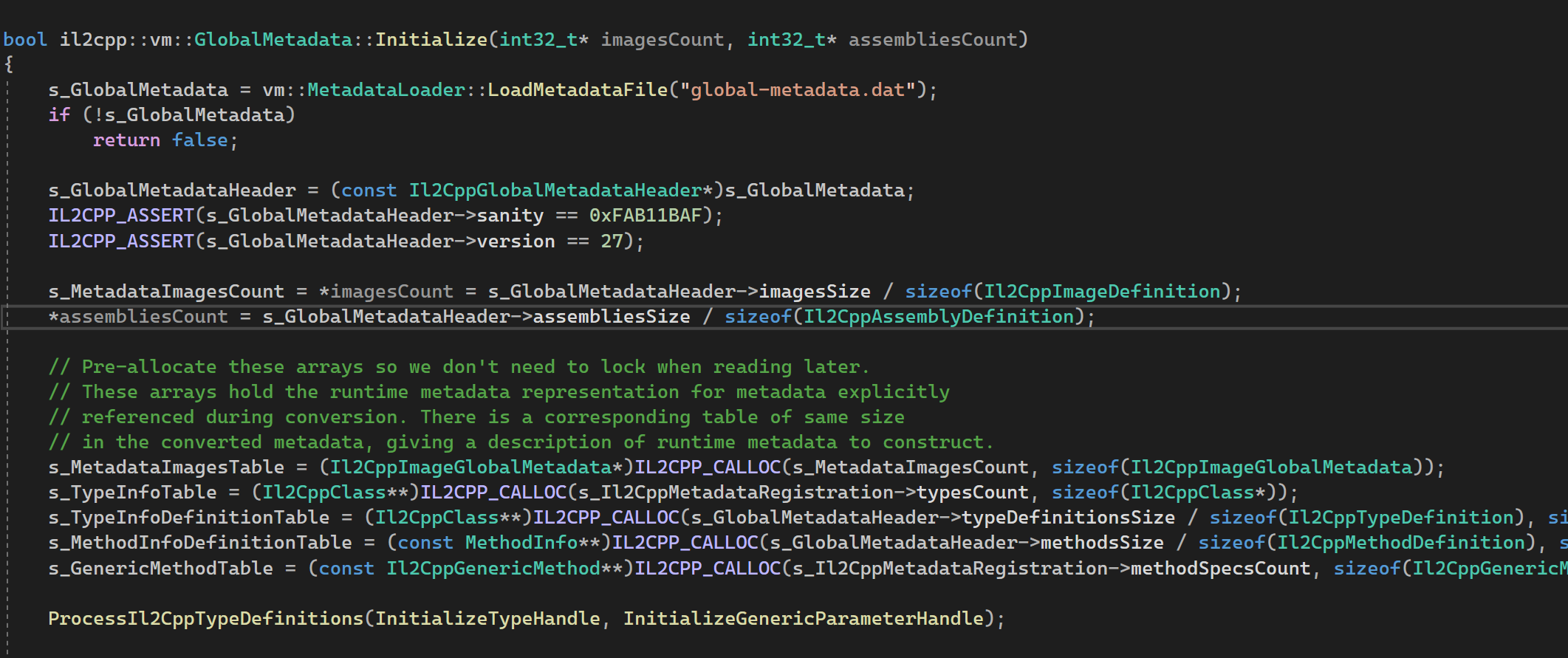Click 'Il2CppTypeDefinition' inside sizeof
Viewport: 1568px width, 658px height.
(x=1401, y=518)
